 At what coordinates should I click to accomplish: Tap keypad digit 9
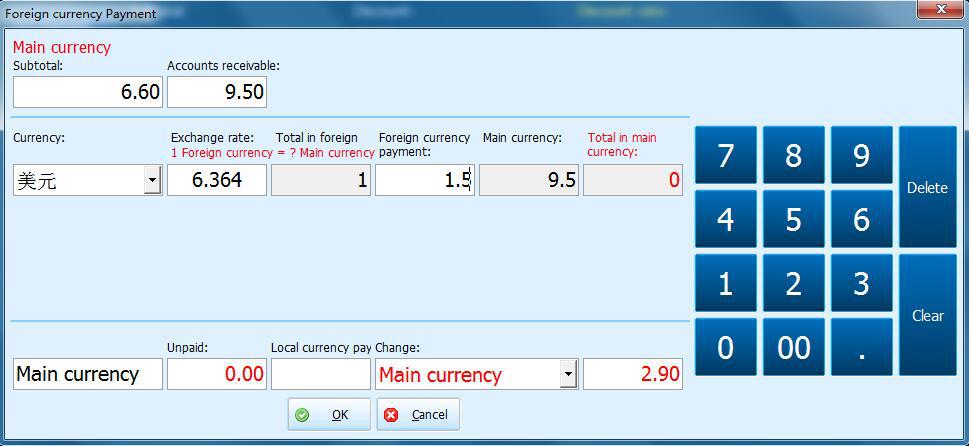point(861,155)
